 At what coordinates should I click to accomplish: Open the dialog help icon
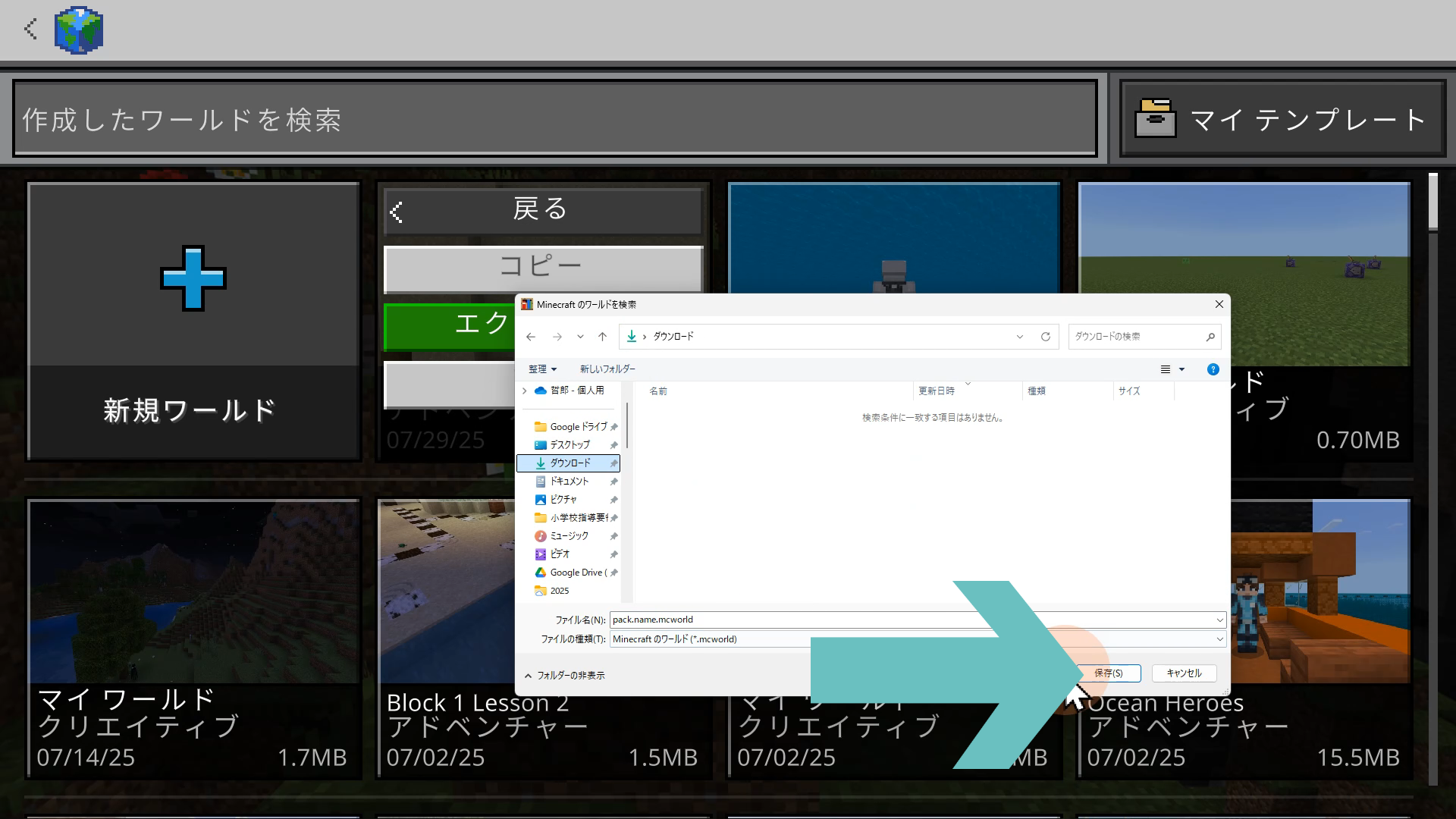1213,369
